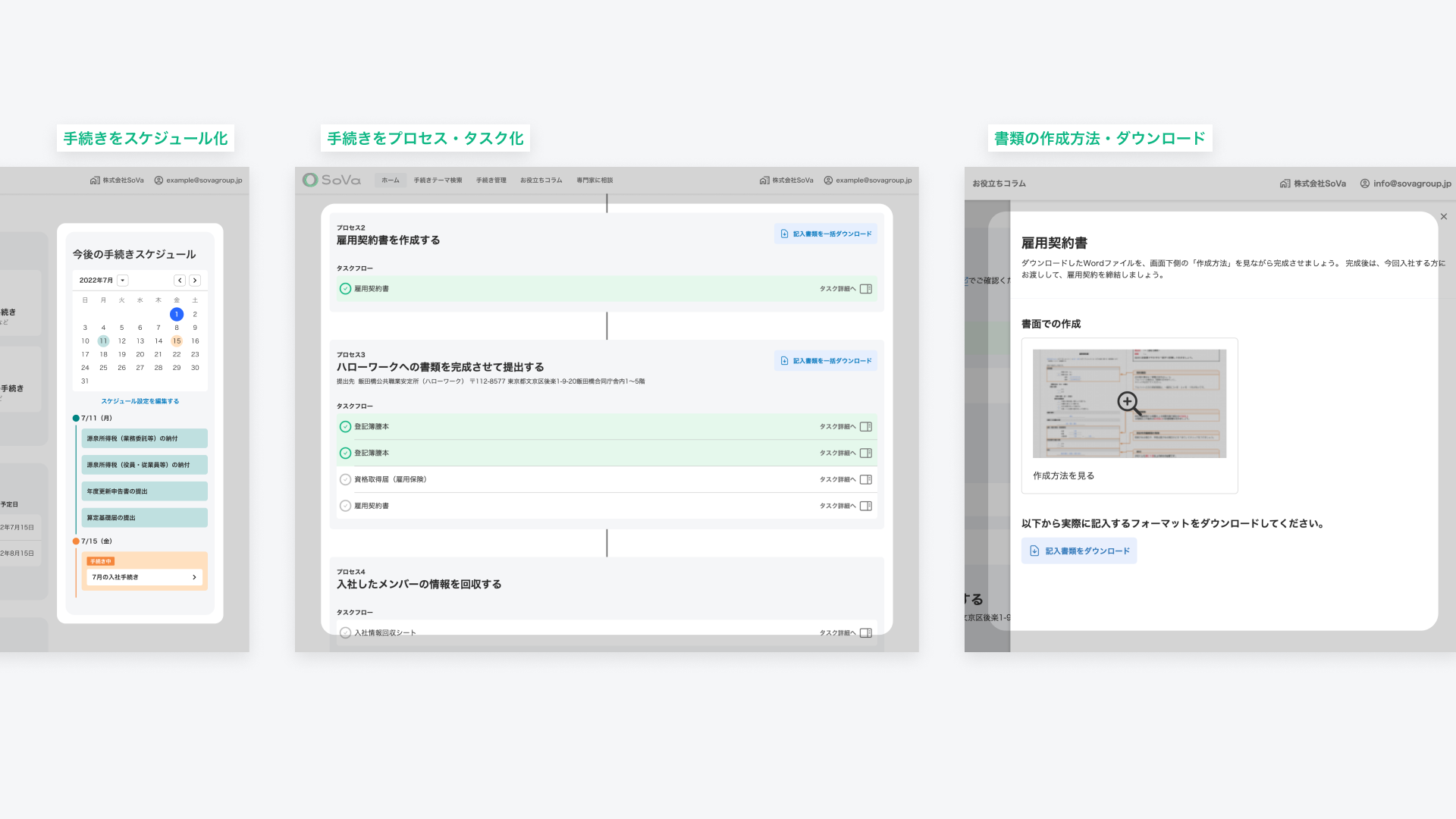Click the magnifier zoom icon on document preview

point(1128,403)
